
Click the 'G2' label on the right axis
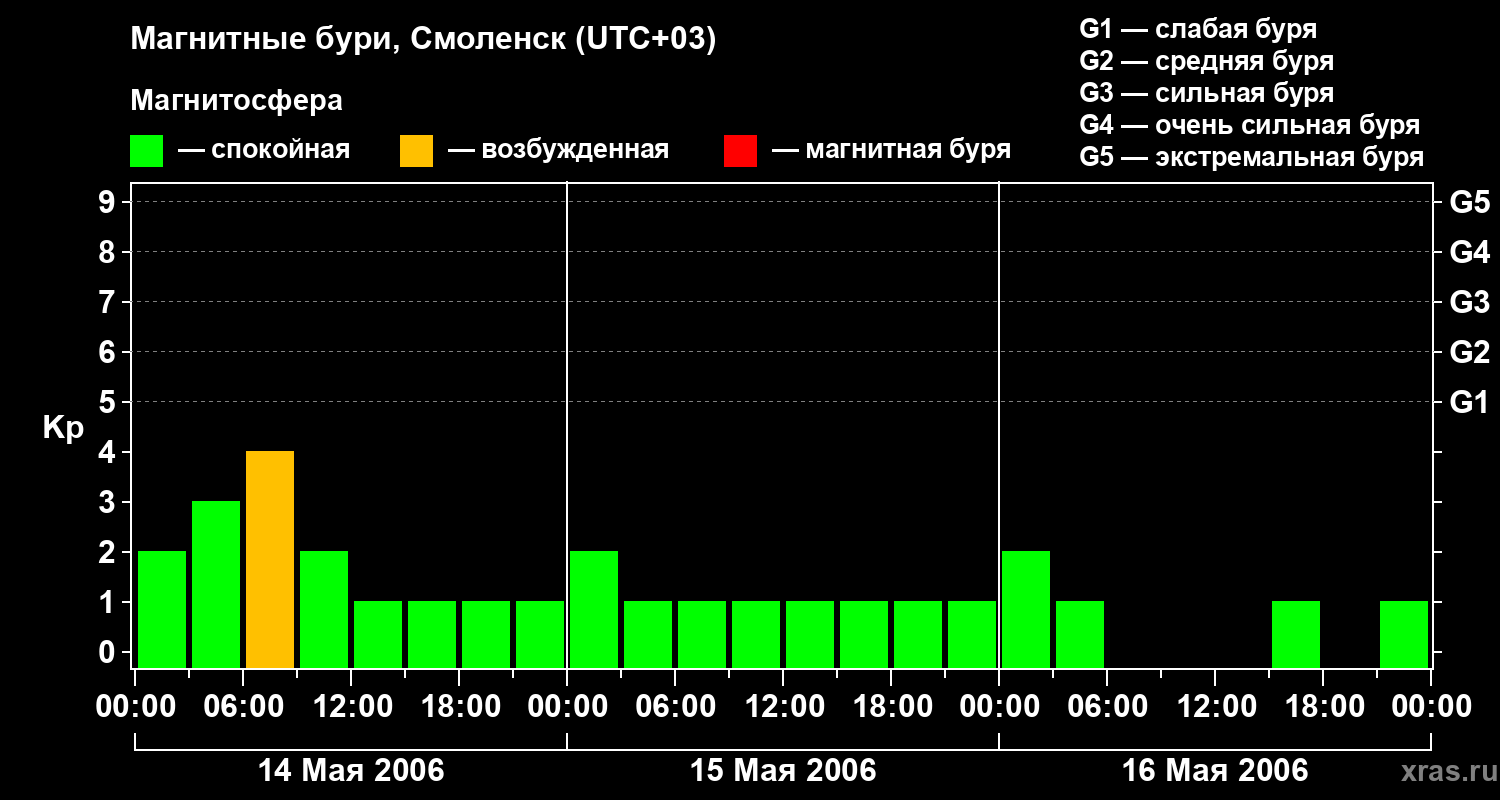(x=1470, y=352)
